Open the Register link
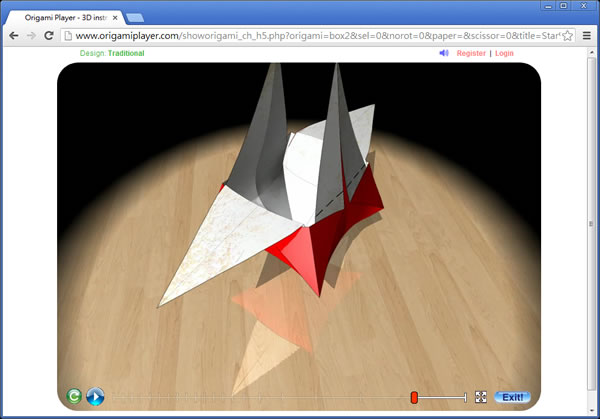This screenshot has width=600, height=419. coord(471,53)
